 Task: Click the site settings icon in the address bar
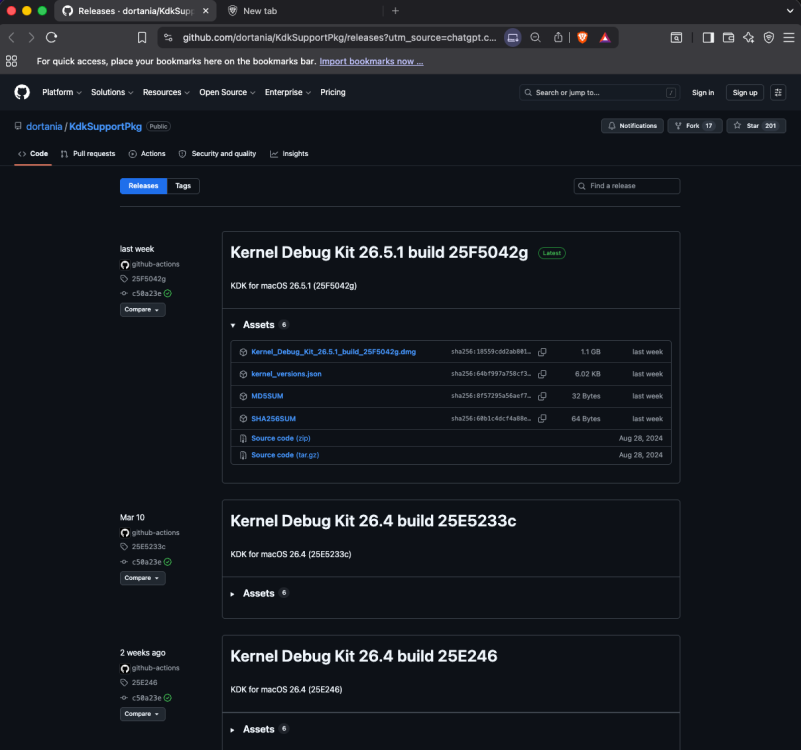coord(168,37)
